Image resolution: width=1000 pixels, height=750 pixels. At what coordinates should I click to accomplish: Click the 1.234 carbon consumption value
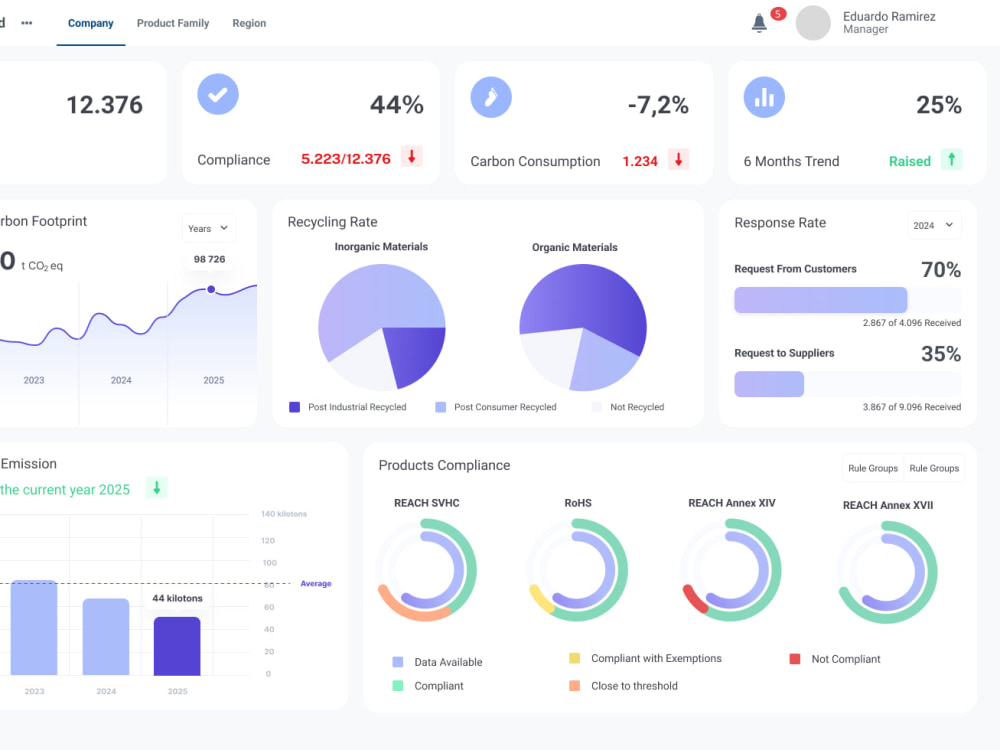click(x=640, y=161)
